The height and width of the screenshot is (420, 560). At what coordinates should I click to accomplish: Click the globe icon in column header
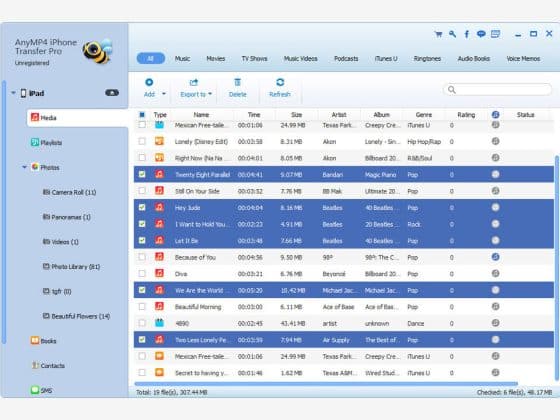coord(495,115)
